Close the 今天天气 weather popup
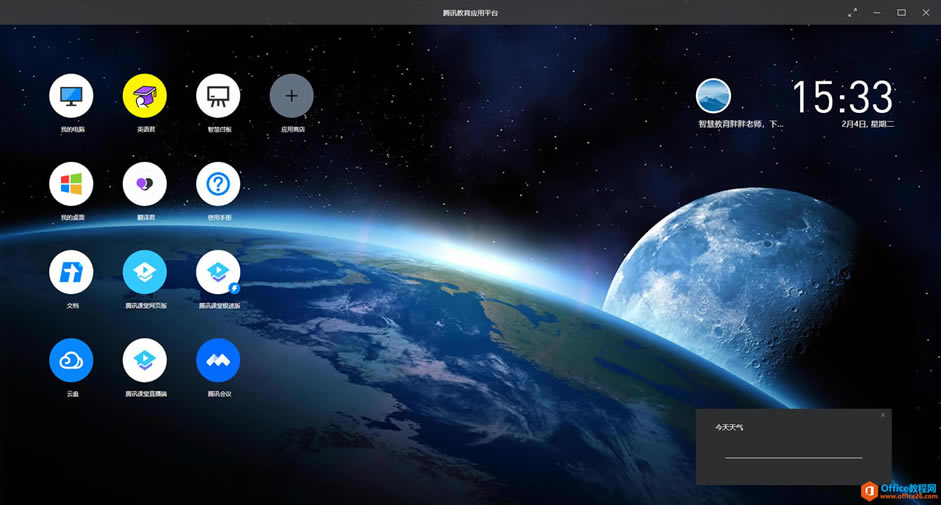Viewport: 941px width, 505px height. [x=883, y=415]
